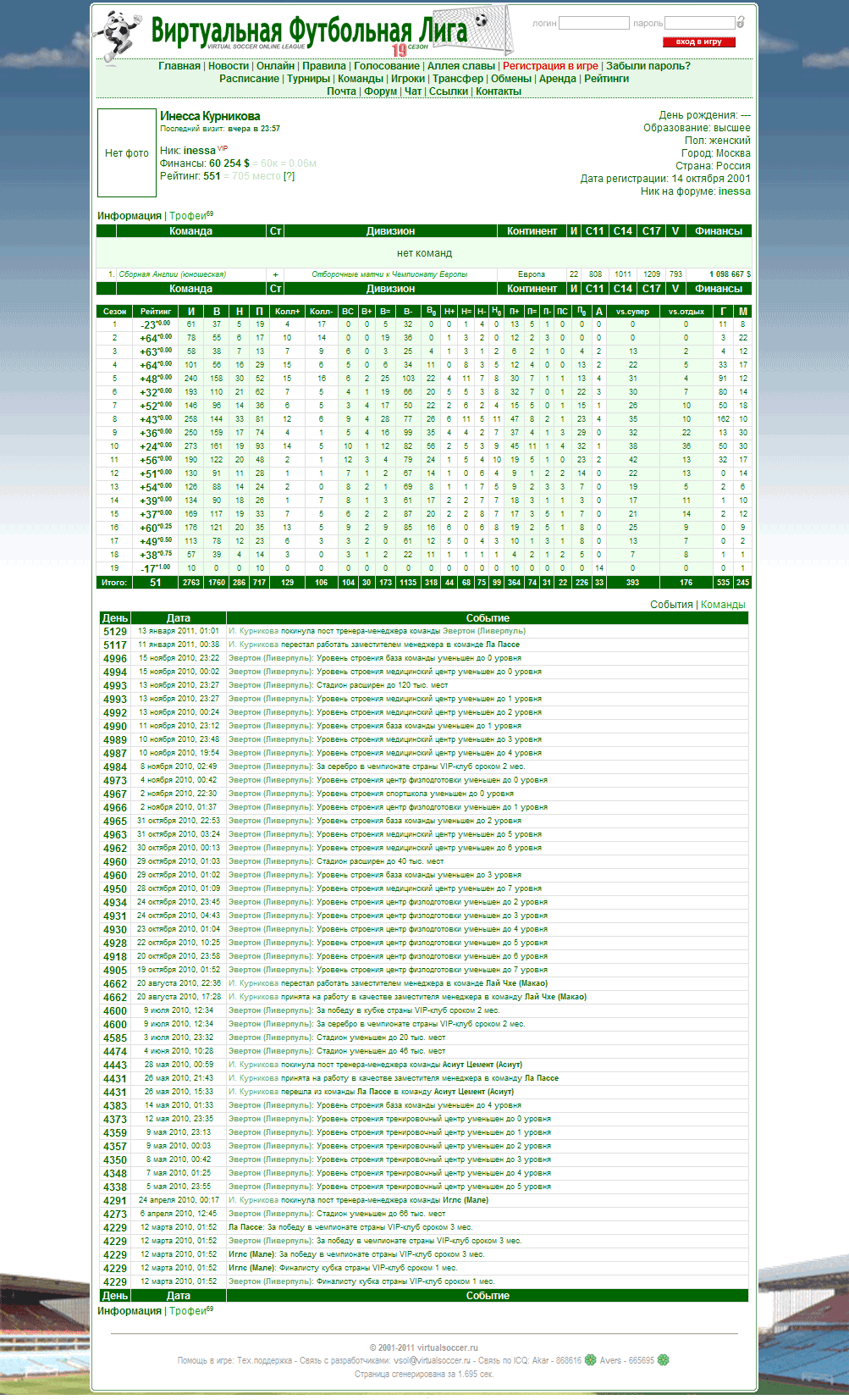This screenshot has width=849, height=1400.
Task: Open the Аллея славы link
Action: (461, 66)
